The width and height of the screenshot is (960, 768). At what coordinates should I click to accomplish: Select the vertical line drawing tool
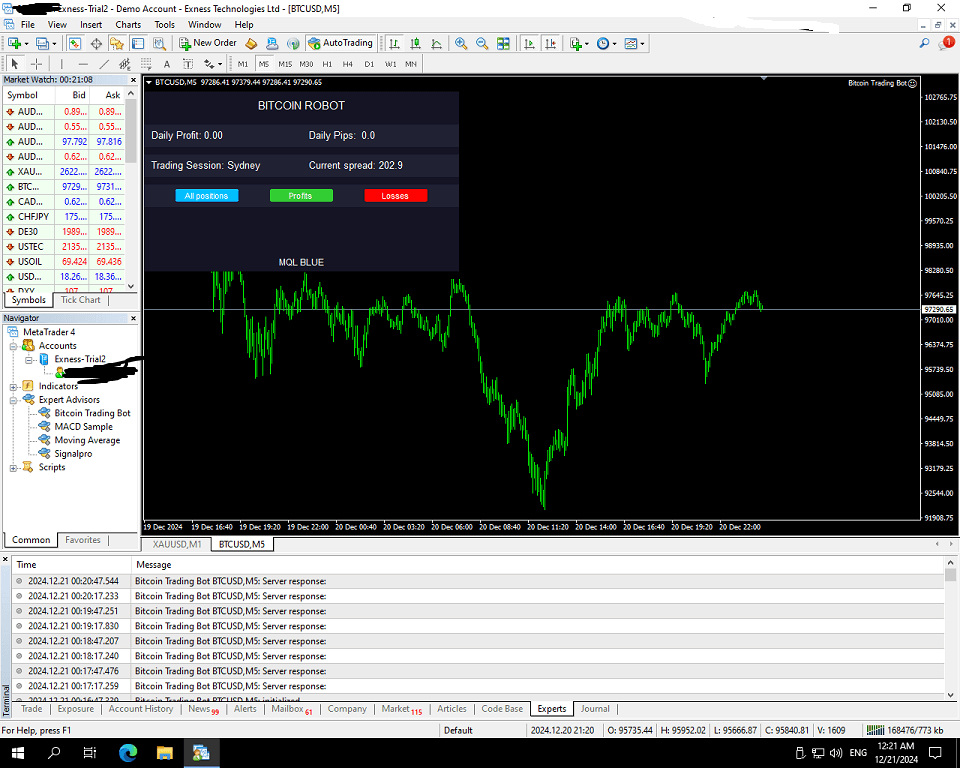tap(62, 64)
